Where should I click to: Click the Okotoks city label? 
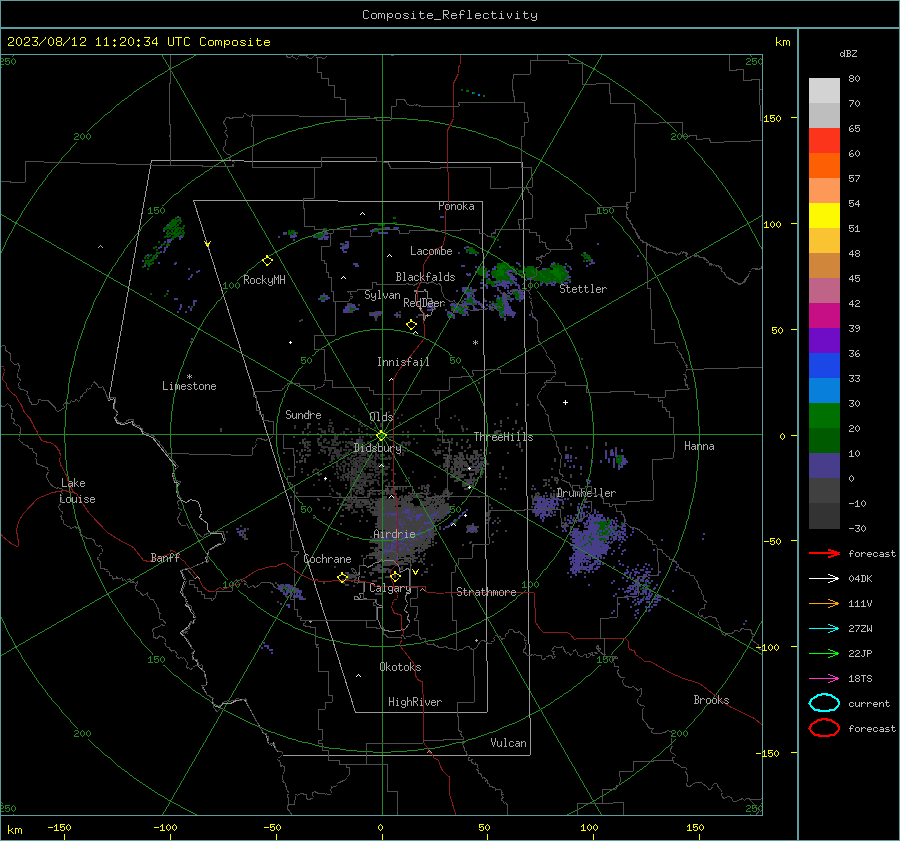pyautogui.click(x=400, y=667)
